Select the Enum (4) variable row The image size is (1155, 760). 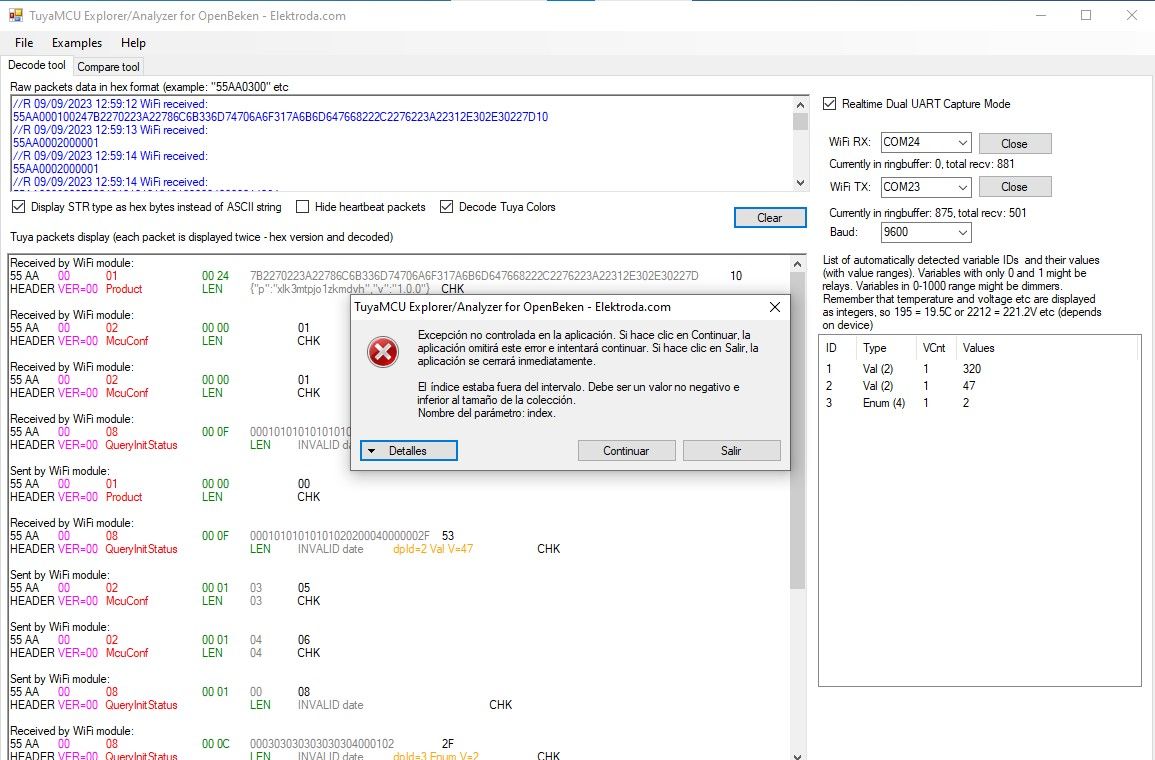pyautogui.click(x=979, y=403)
